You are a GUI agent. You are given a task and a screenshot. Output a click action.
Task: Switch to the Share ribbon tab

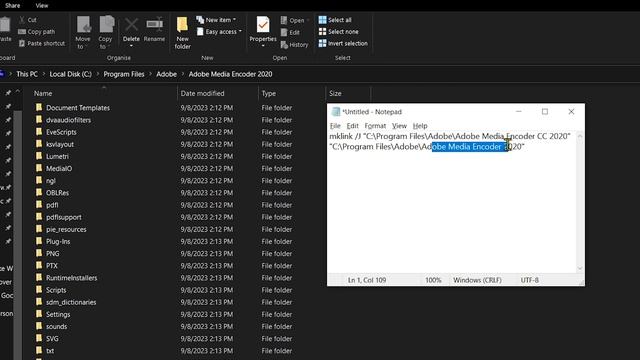(13, 5)
